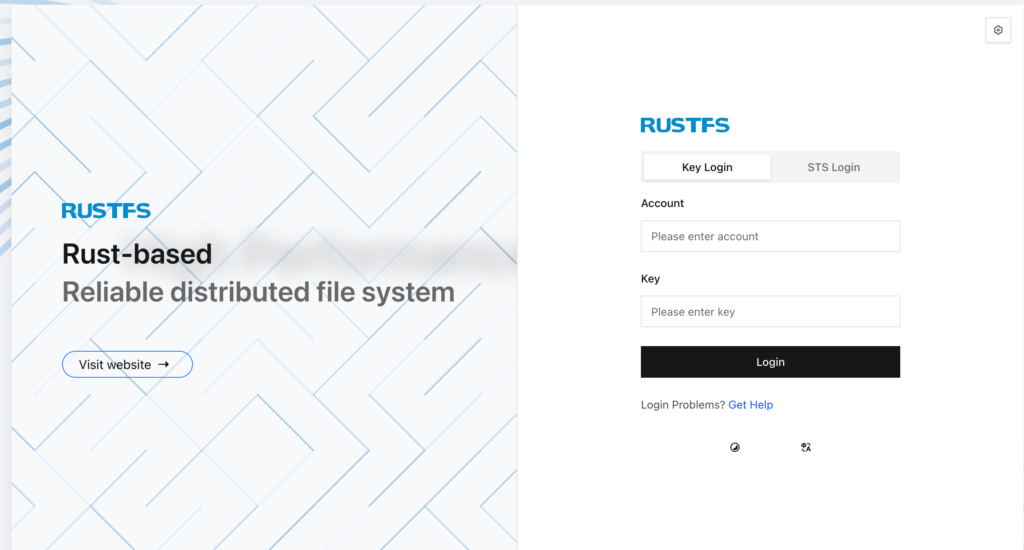Image resolution: width=1024 pixels, height=550 pixels.
Task: Click the Key field label
Action: pos(650,279)
